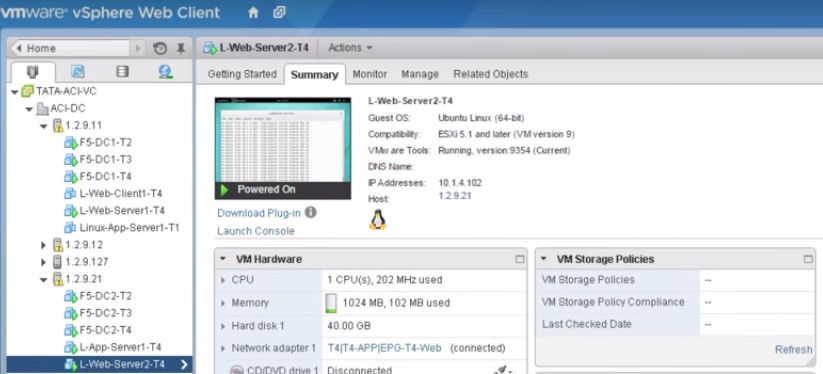Collapse the VM Storage Policies section
The width and height of the screenshot is (823, 374).
click(543, 259)
